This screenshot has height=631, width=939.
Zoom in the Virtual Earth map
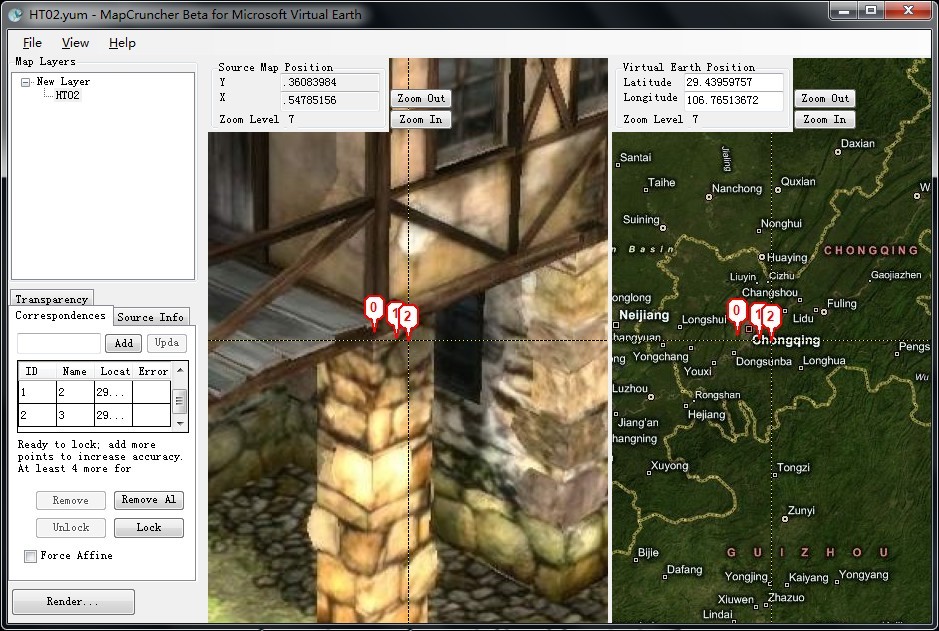825,119
